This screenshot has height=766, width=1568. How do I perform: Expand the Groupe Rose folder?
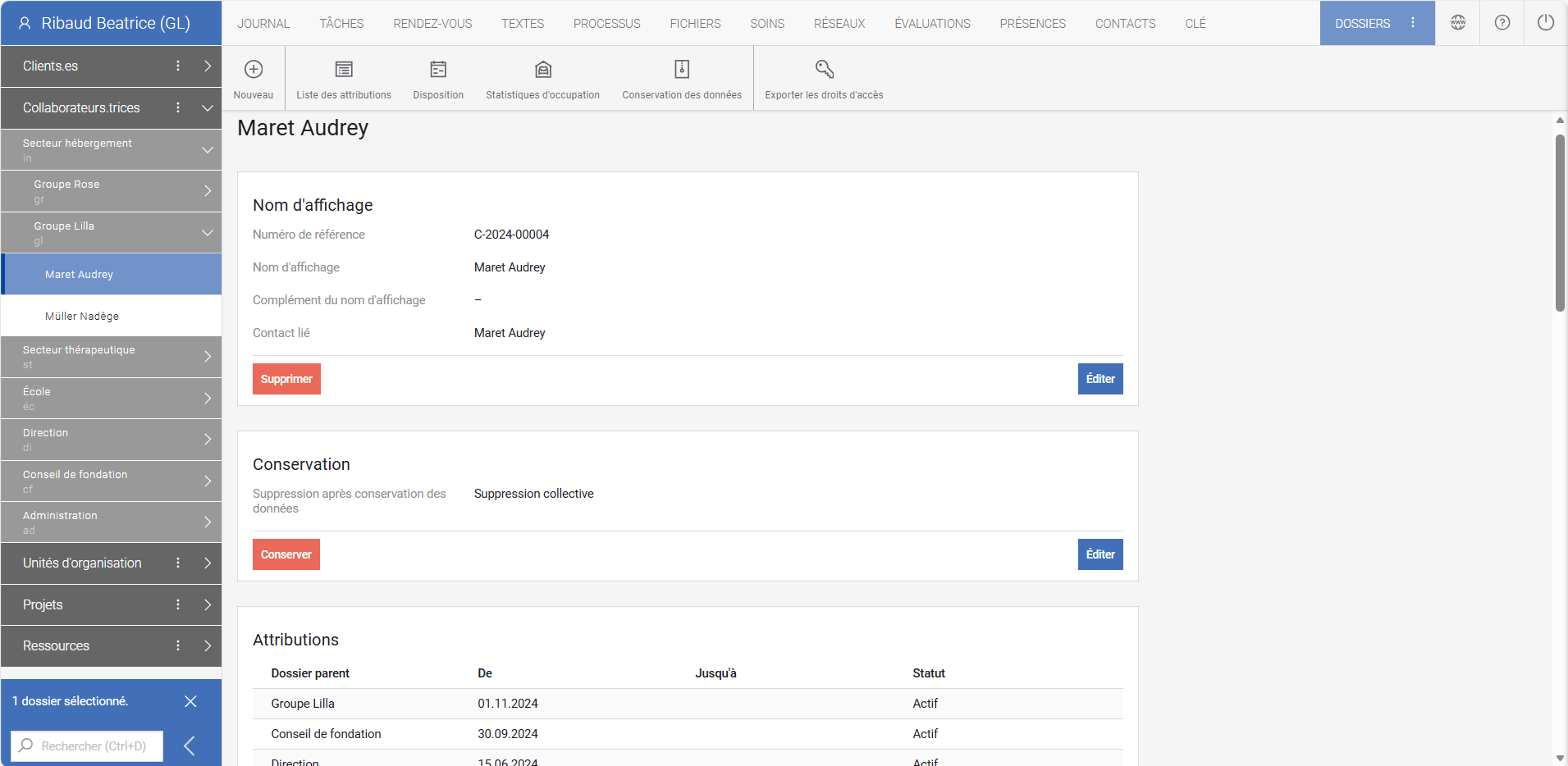[208, 191]
